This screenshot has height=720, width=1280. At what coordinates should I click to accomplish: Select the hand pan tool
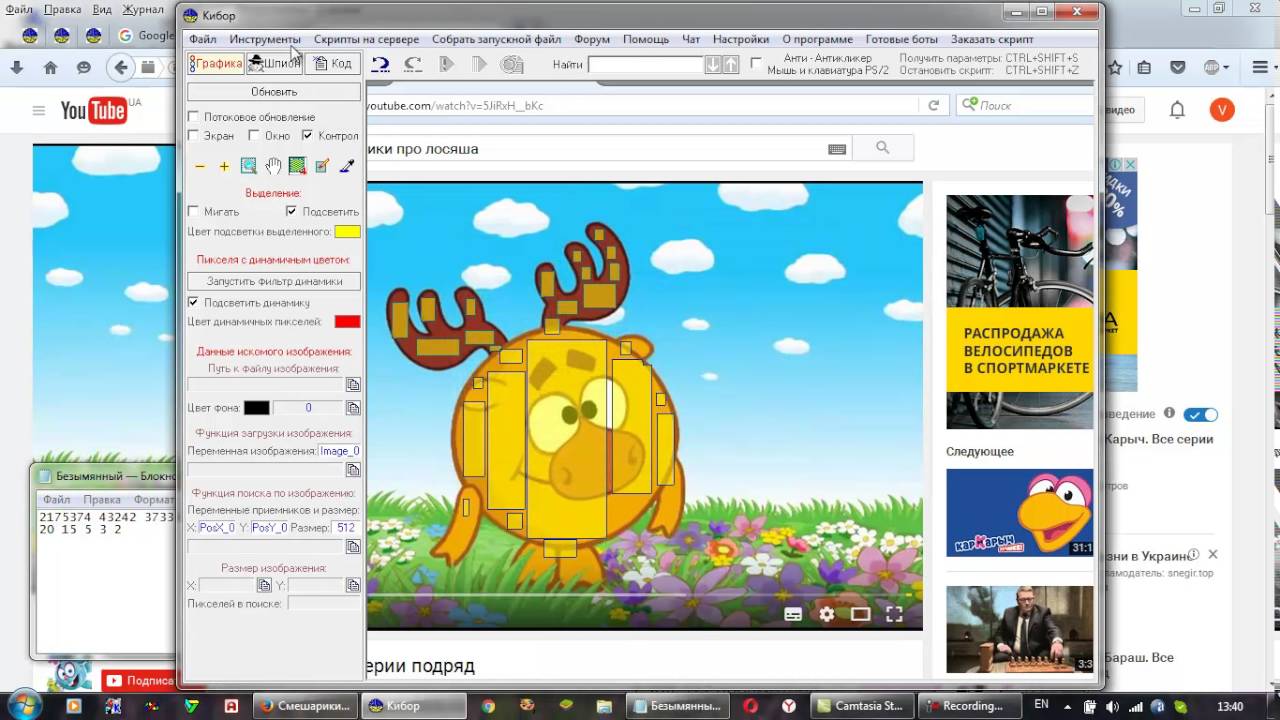273,166
